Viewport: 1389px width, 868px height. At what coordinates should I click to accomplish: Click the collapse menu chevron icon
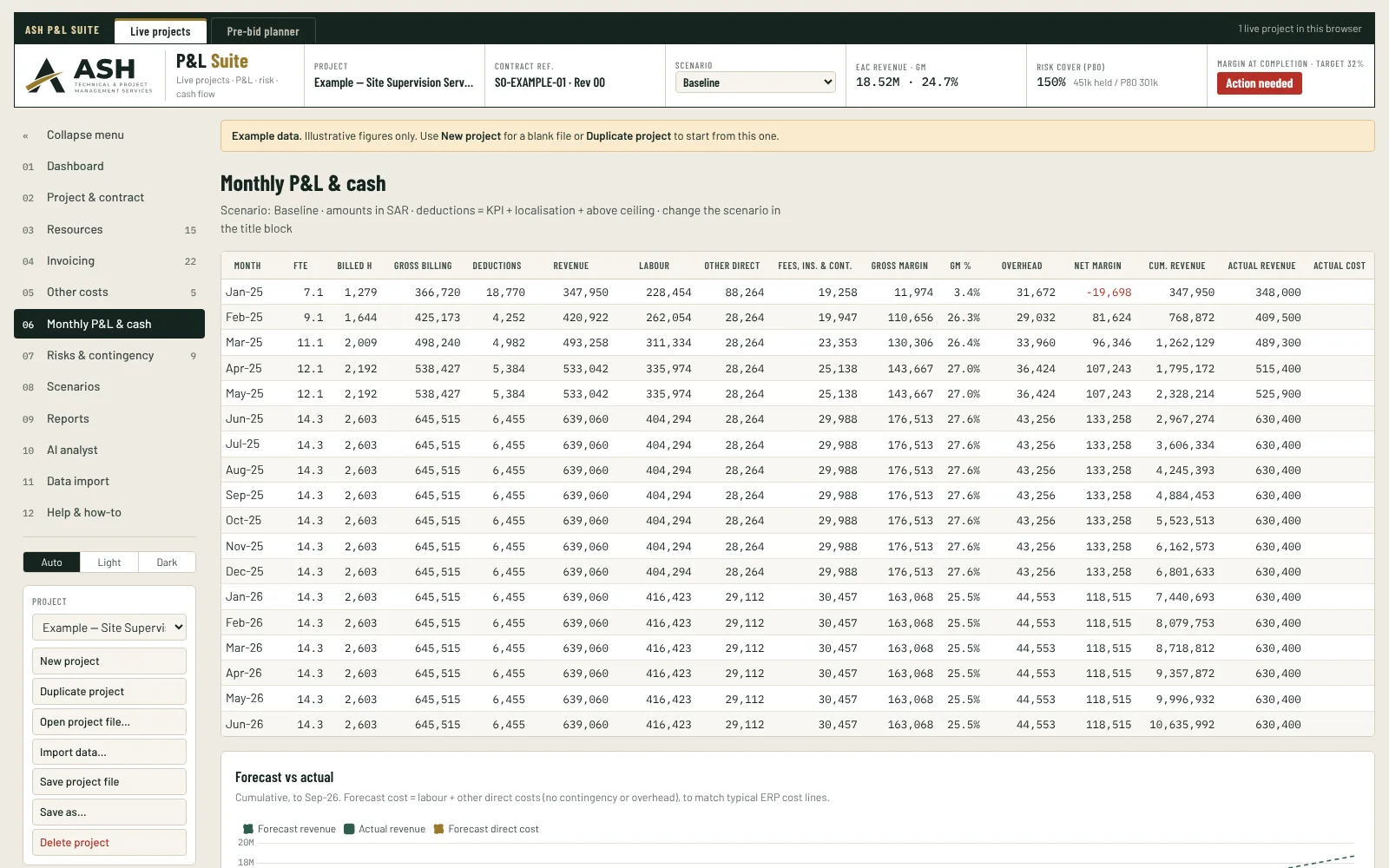coord(26,135)
